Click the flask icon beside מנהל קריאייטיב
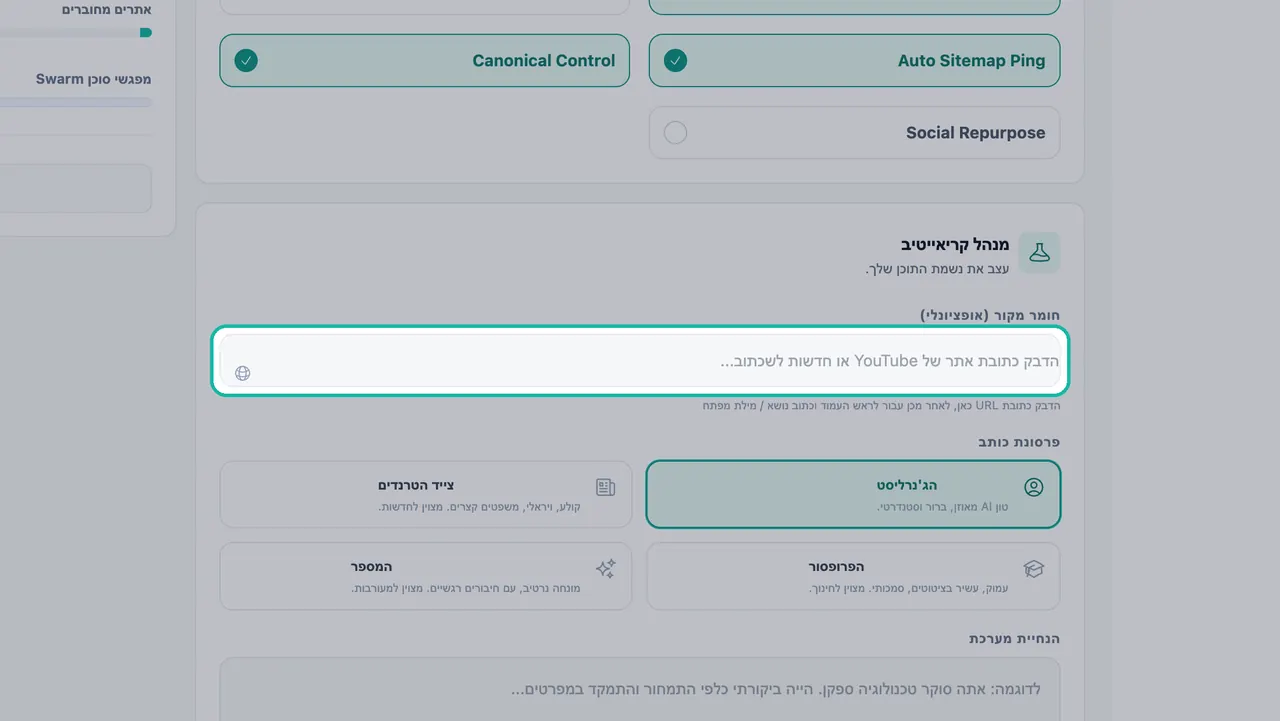The width and height of the screenshot is (1280, 721). coord(1040,253)
